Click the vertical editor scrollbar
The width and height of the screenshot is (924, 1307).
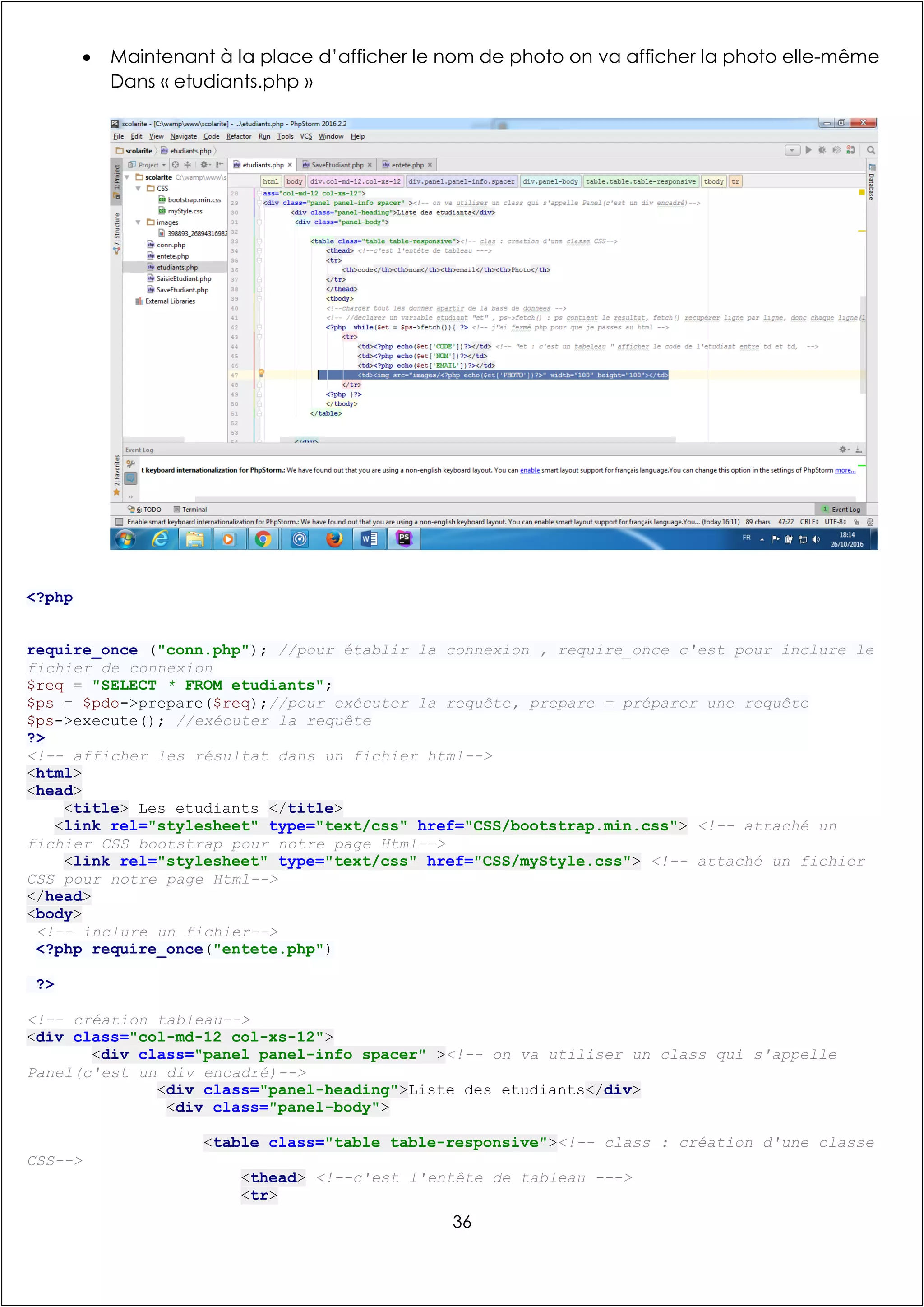pyautogui.click(x=863, y=344)
